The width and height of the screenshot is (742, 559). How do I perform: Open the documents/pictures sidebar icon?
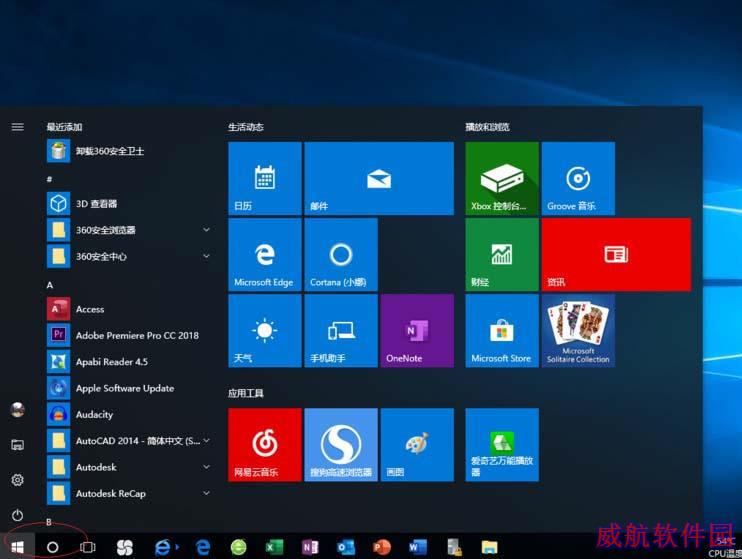pyautogui.click(x=18, y=444)
